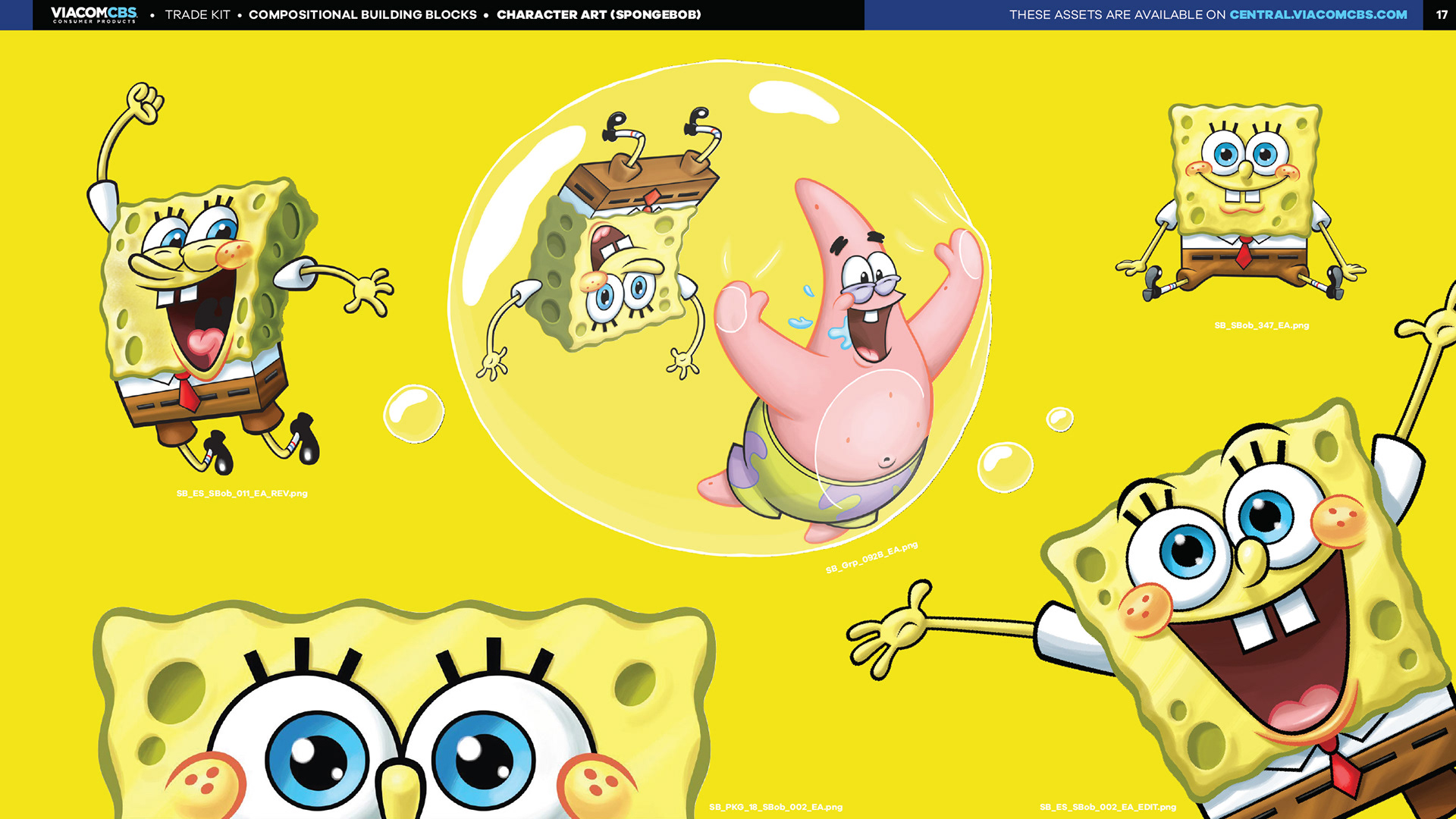Click the small sitting SpongeBob image
The image size is (1456, 819).
coord(1244,197)
